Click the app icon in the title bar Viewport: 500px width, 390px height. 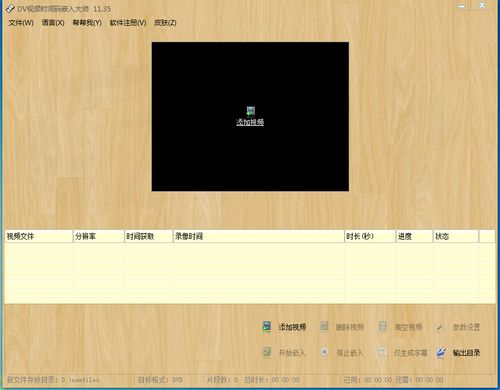click(10, 8)
